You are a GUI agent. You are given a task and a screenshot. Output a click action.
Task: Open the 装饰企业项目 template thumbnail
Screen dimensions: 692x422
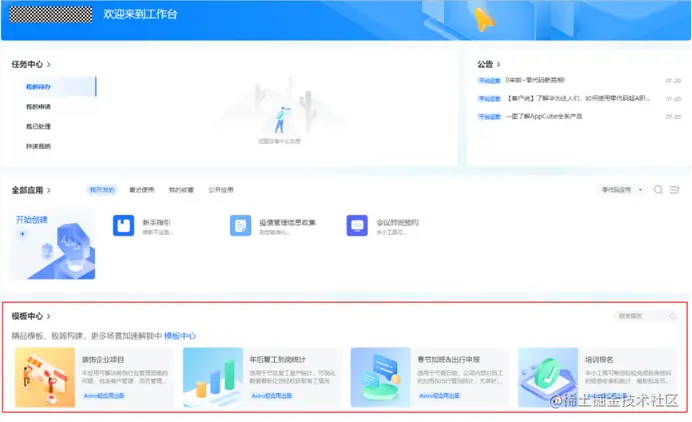[45, 377]
